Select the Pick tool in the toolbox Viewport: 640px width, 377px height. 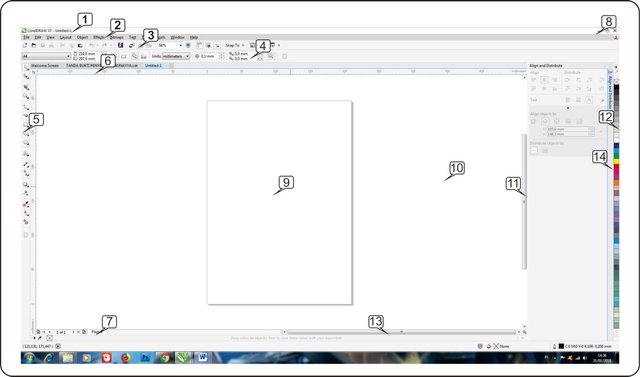[26, 67]
